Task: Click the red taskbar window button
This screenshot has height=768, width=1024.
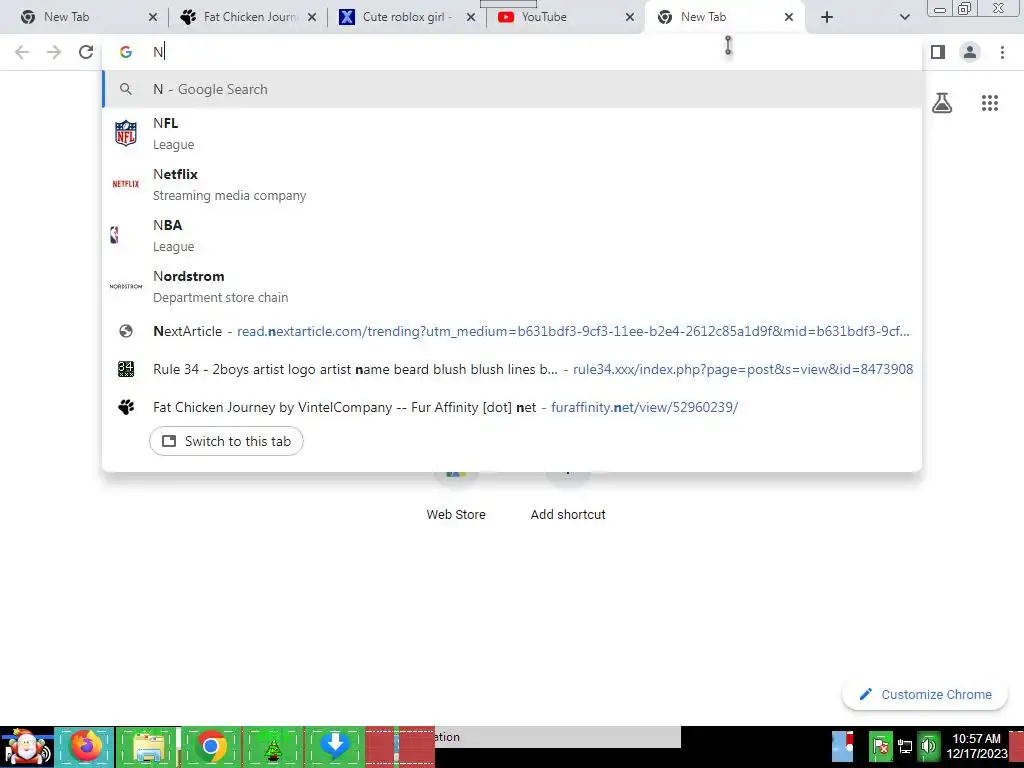Action: coord(400,747)
